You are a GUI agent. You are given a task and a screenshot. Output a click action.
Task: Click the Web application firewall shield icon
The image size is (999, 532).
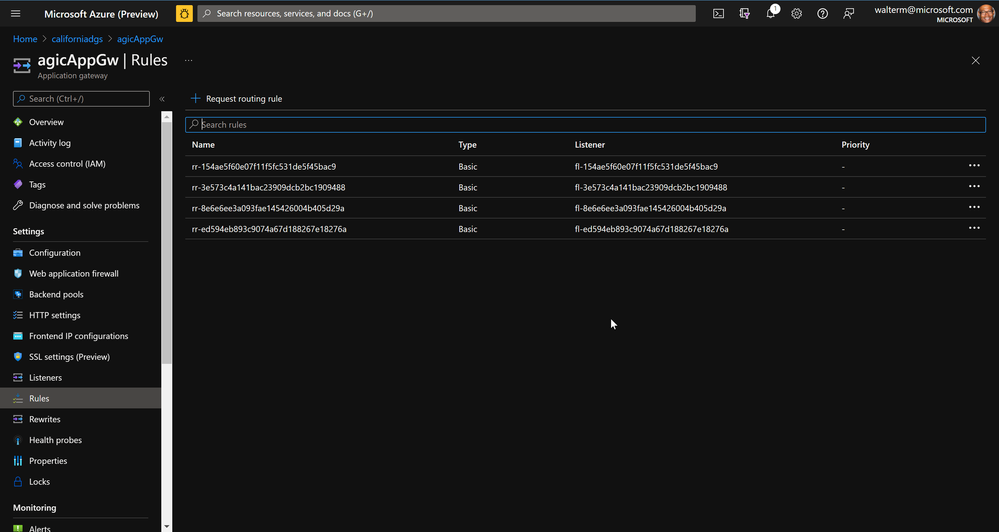click(x=18, y=273)
